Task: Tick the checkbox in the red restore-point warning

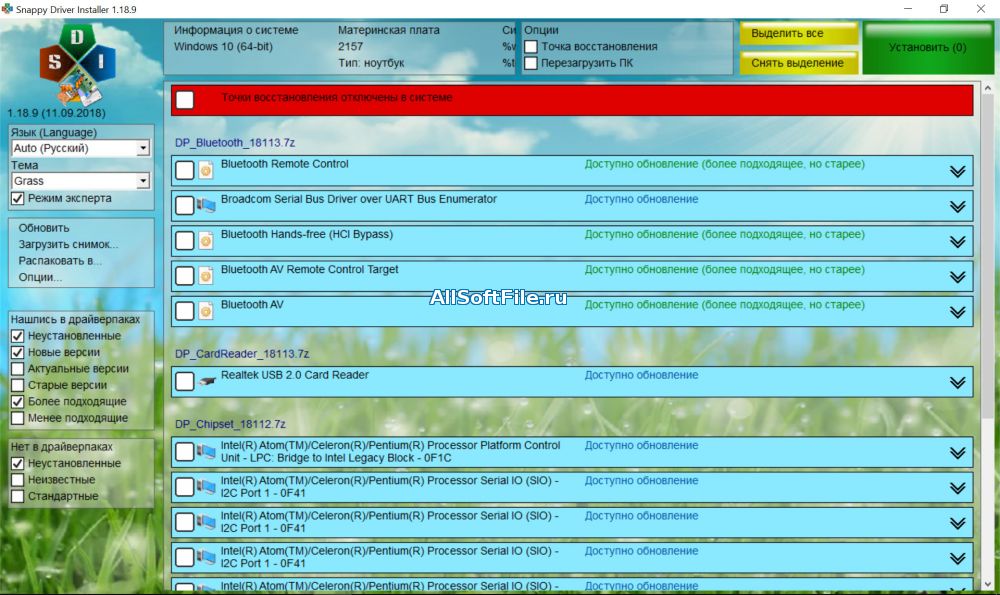Action: [x=185, y=99]
